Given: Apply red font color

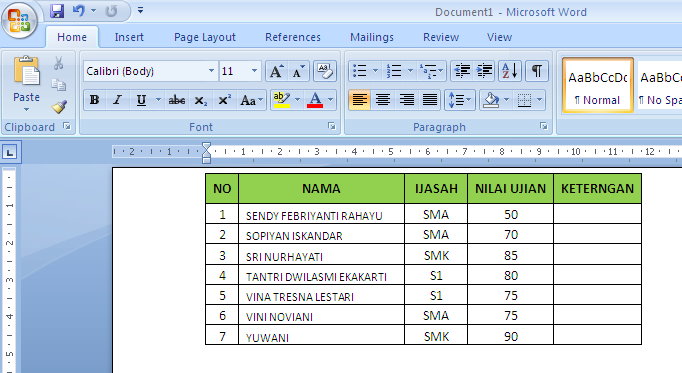Looking at the screenshot, I should click(x=315, y=100).
